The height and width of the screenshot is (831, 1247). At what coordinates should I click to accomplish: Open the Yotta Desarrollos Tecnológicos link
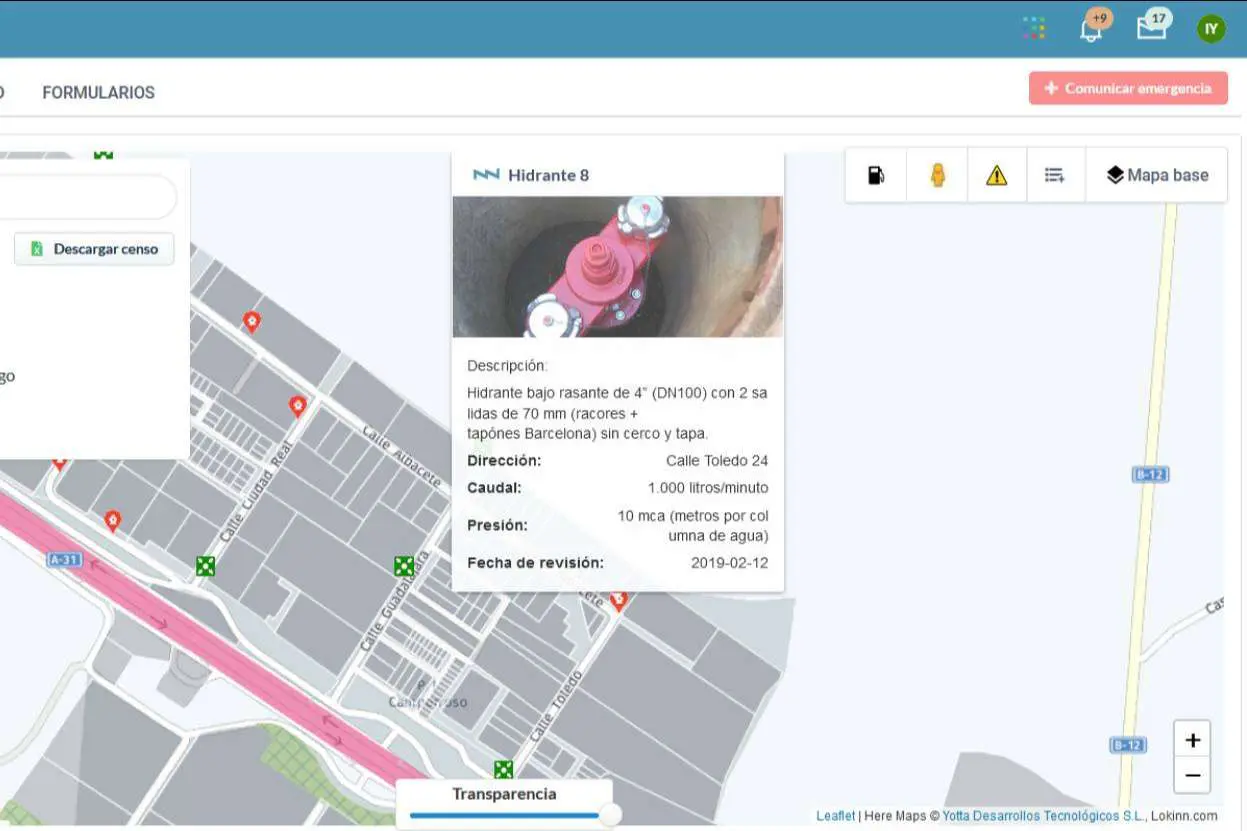(1042, 816)
